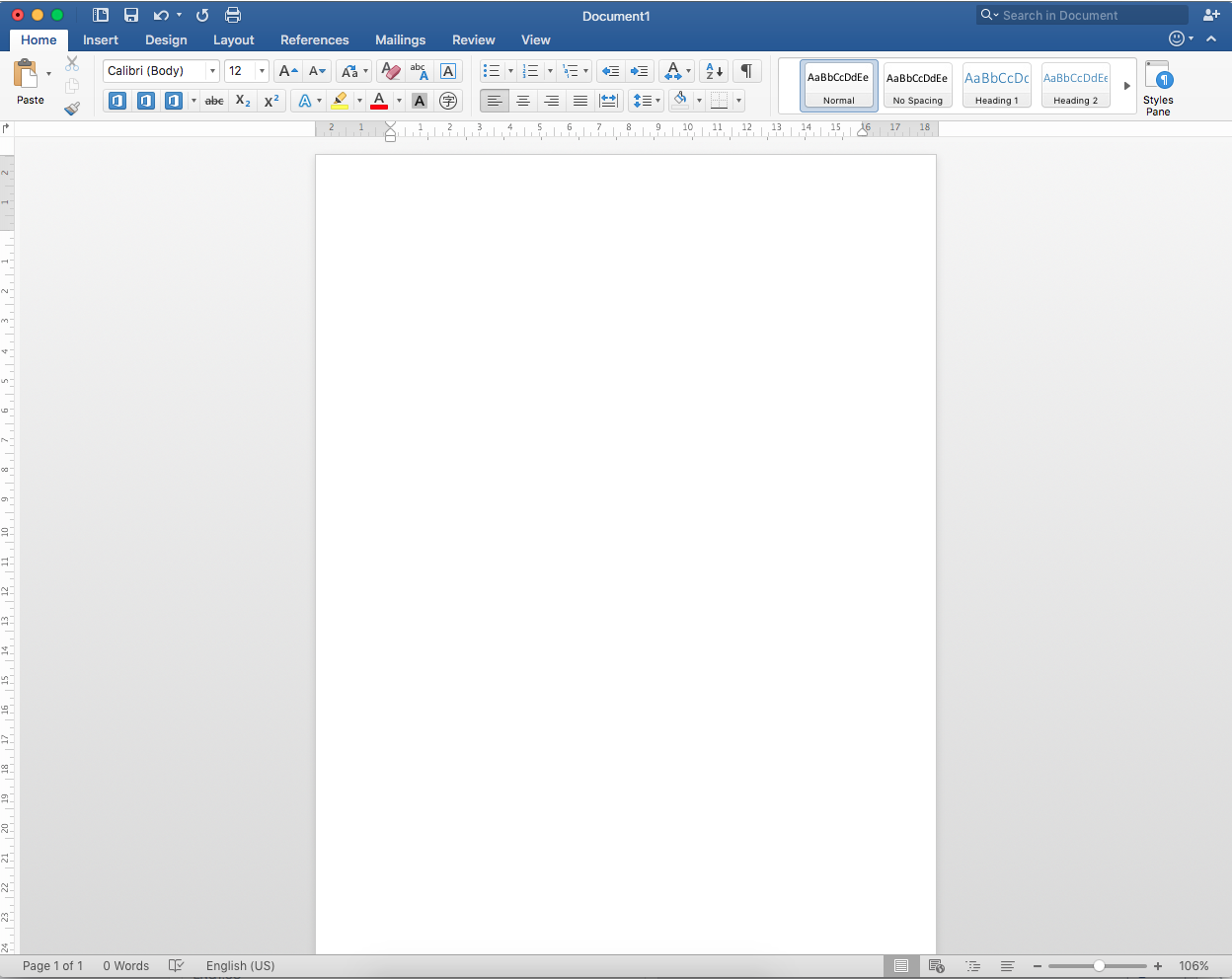Apply the Heading 1 style
The image size is (1232, 979).
[997, 86]
